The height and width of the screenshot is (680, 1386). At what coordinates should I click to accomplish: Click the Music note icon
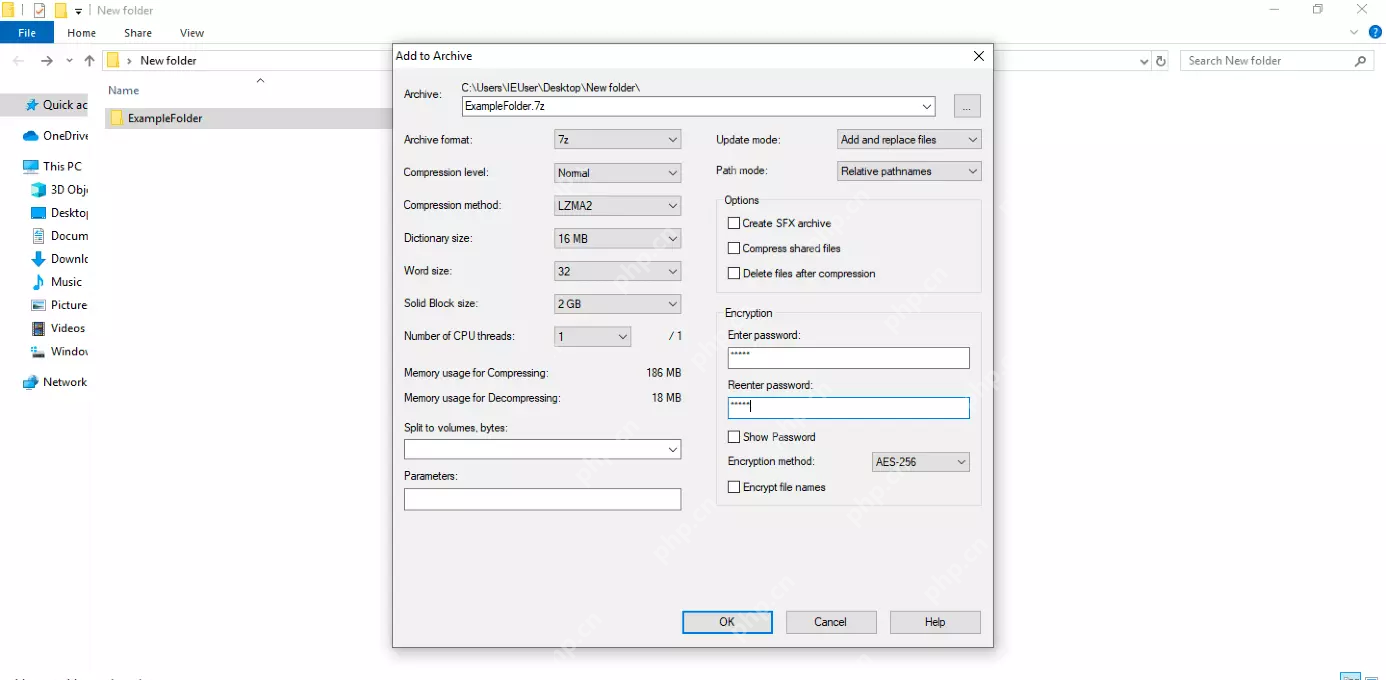click(39, 282)
